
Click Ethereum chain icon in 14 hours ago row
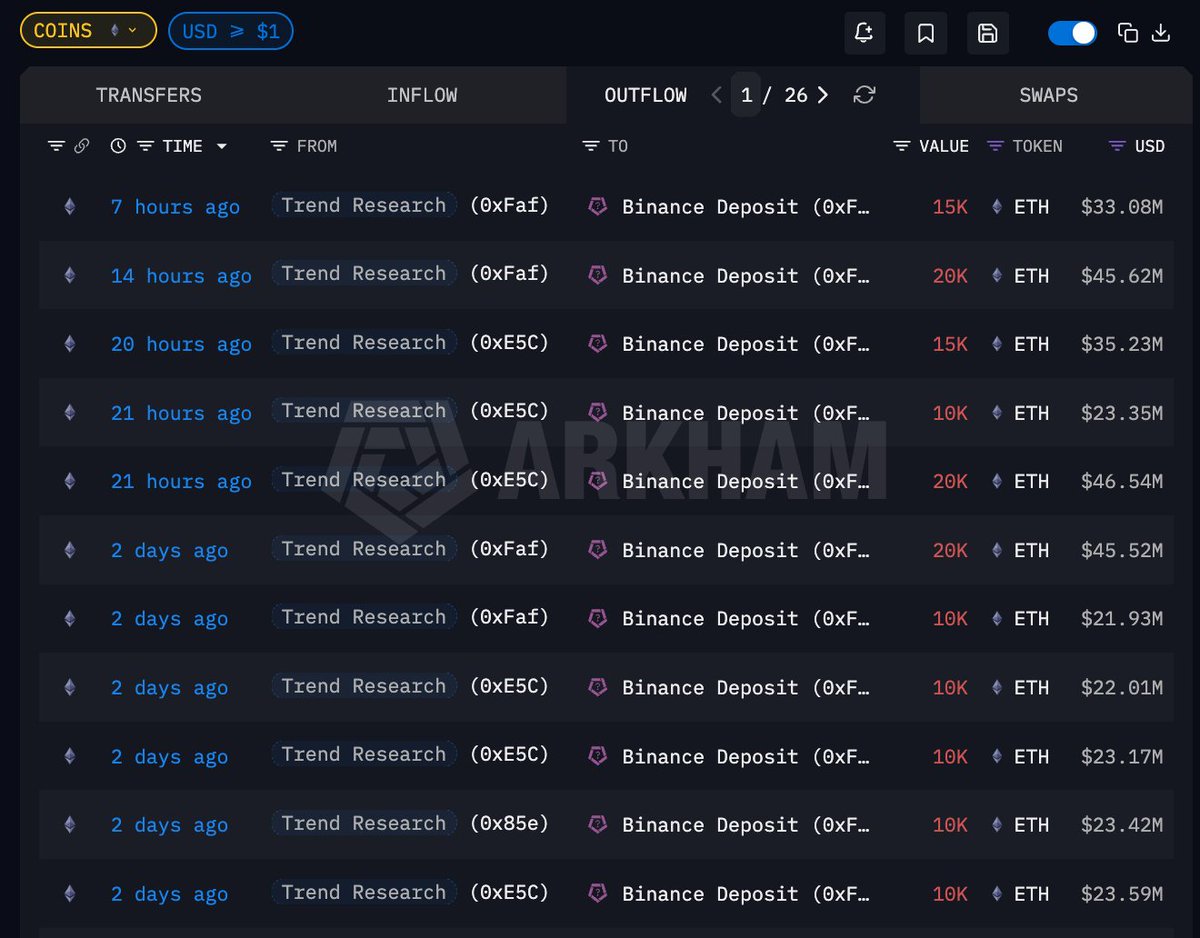[x=69, y=276]
